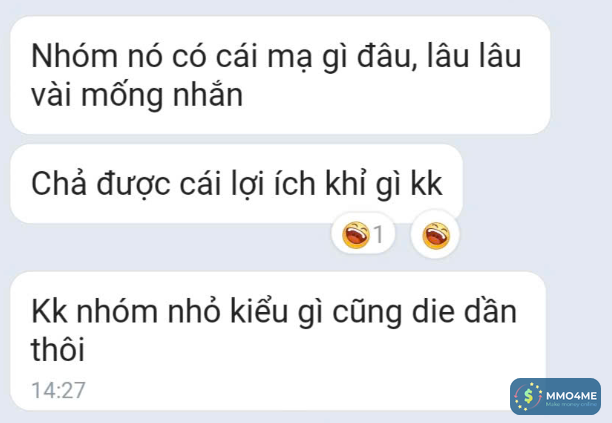
Task: Click the word 'Kk' starting the last message
Action: pyautogui.click(x=49, y=311)
